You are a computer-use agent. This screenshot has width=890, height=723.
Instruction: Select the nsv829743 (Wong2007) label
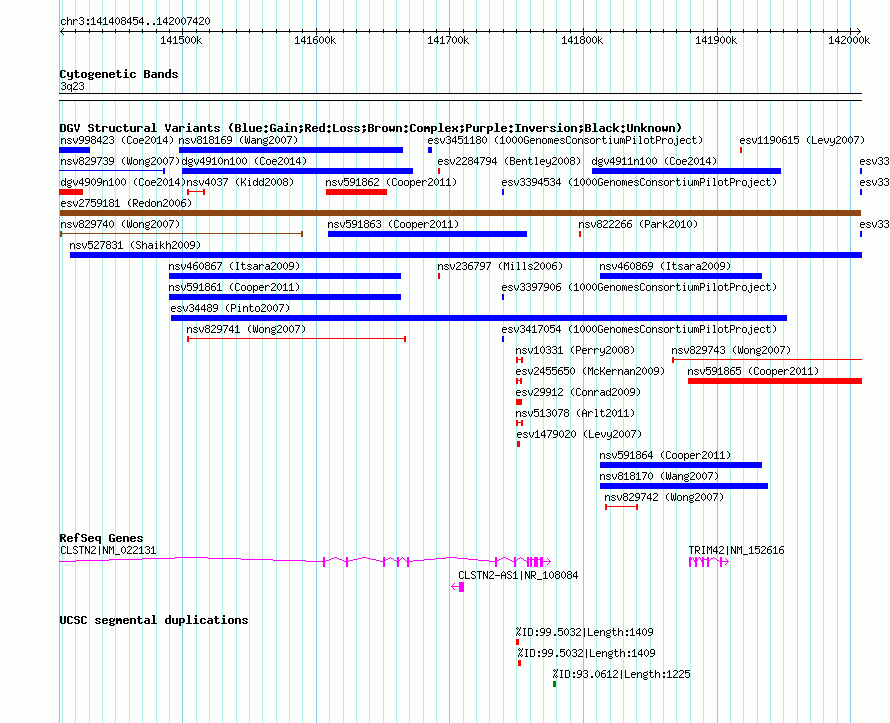pos(731,350)
